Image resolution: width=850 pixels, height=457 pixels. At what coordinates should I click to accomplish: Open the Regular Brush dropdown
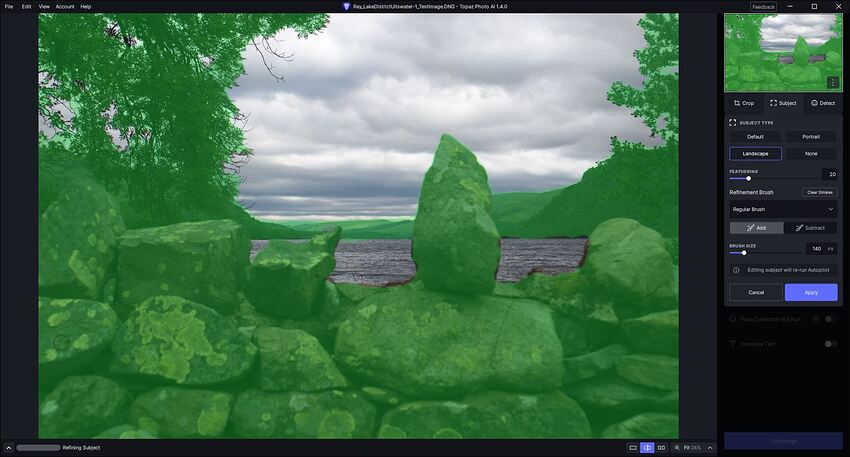(x=783, y=209)
